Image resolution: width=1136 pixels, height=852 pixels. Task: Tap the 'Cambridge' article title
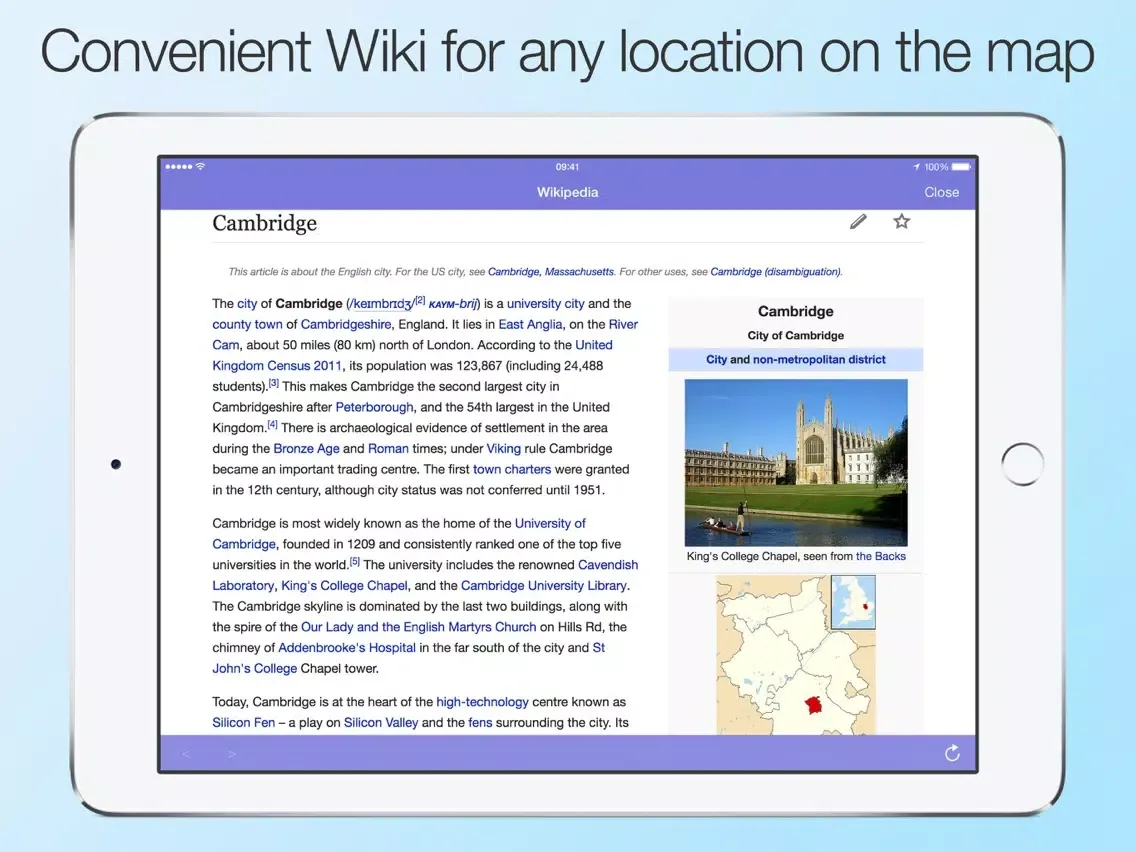(264, 223)
